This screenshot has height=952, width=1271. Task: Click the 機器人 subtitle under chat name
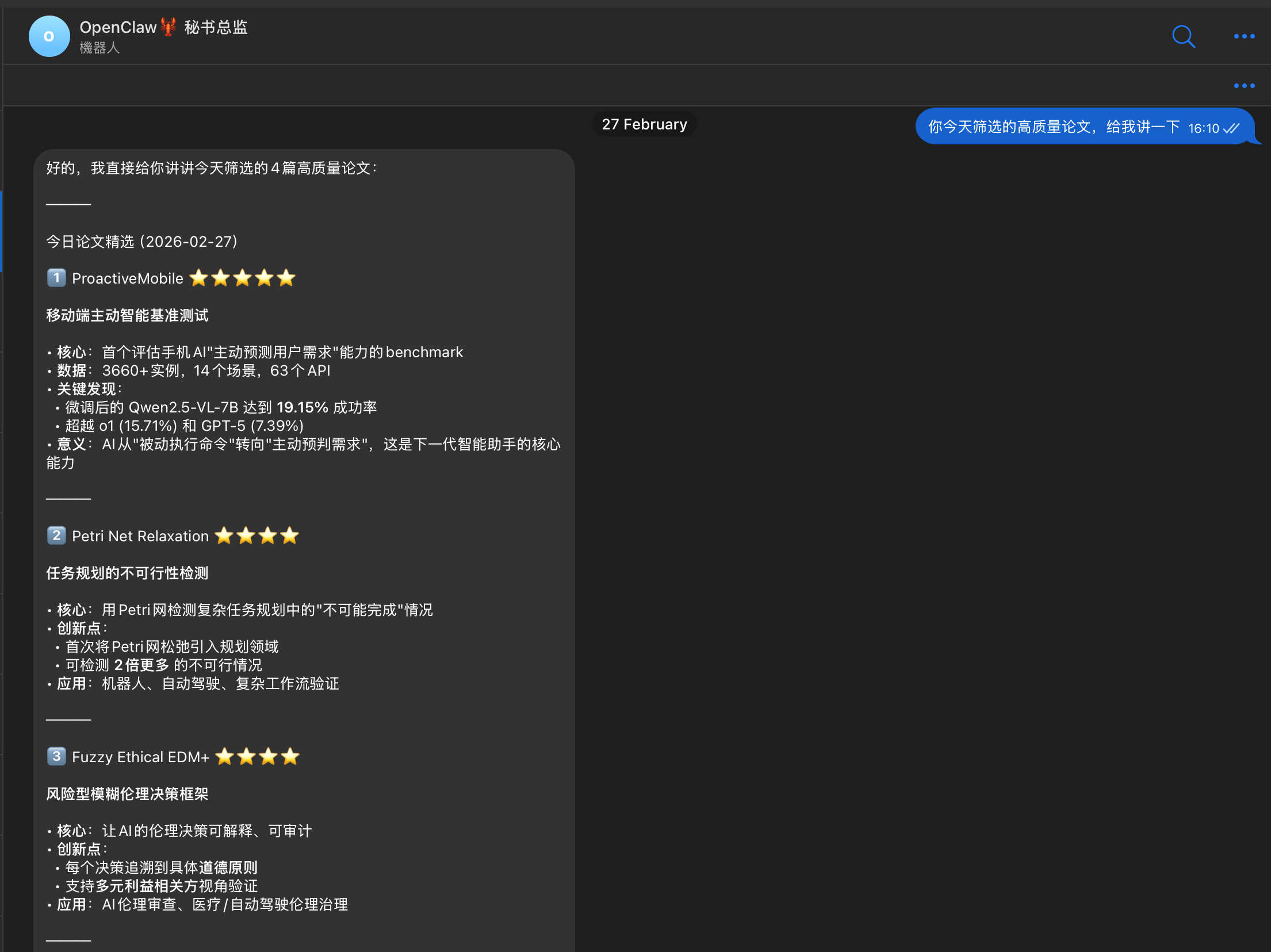point(99,48)
